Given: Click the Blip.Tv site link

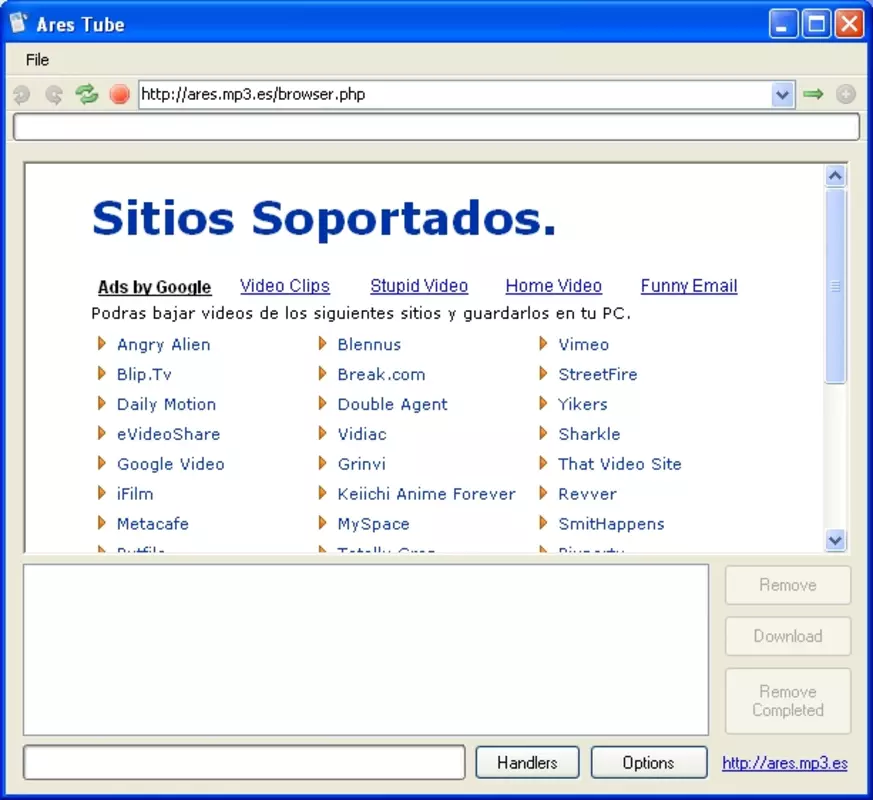Looking at the screenshot, I should tap(144, 374).
